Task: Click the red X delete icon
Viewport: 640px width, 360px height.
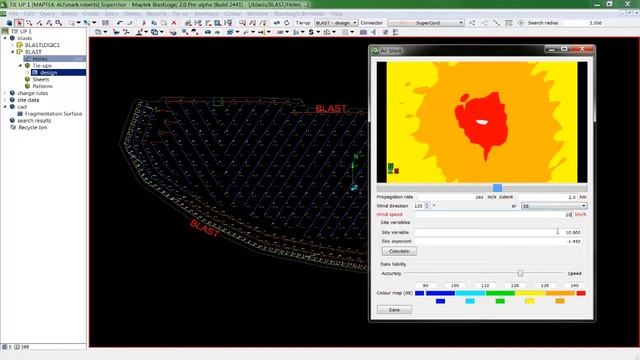Action: tap(174, 23)
